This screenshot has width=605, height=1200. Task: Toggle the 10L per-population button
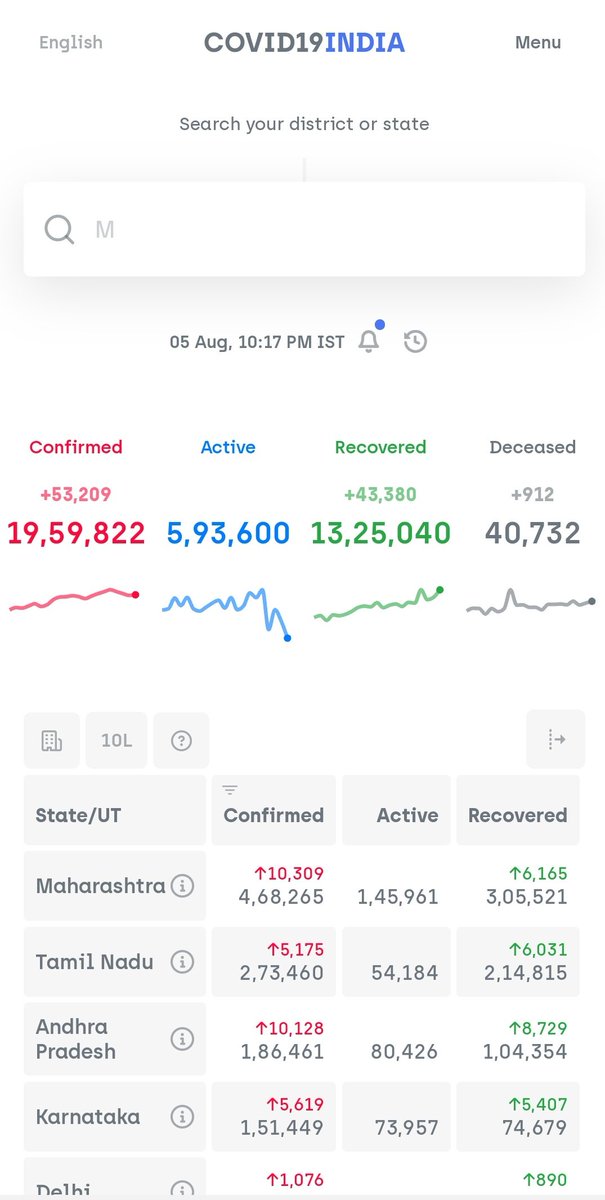116,740
